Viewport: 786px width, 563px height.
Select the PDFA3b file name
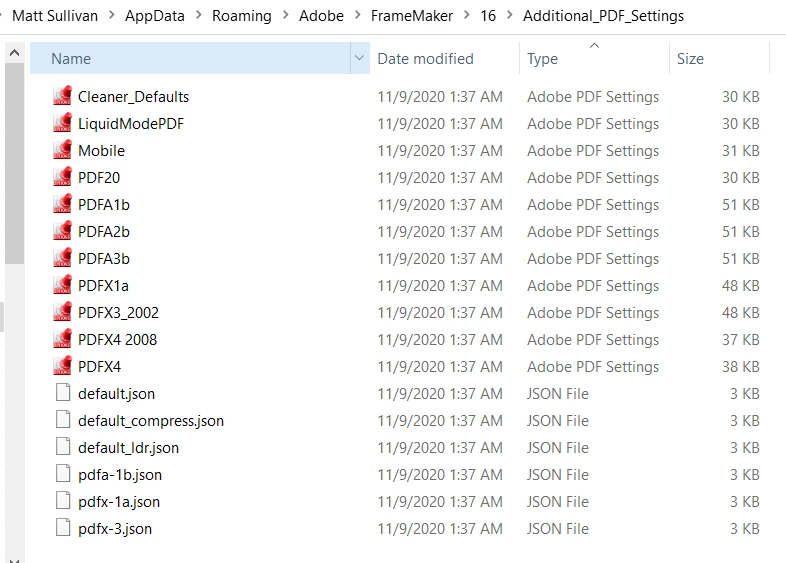click(104, 259)
